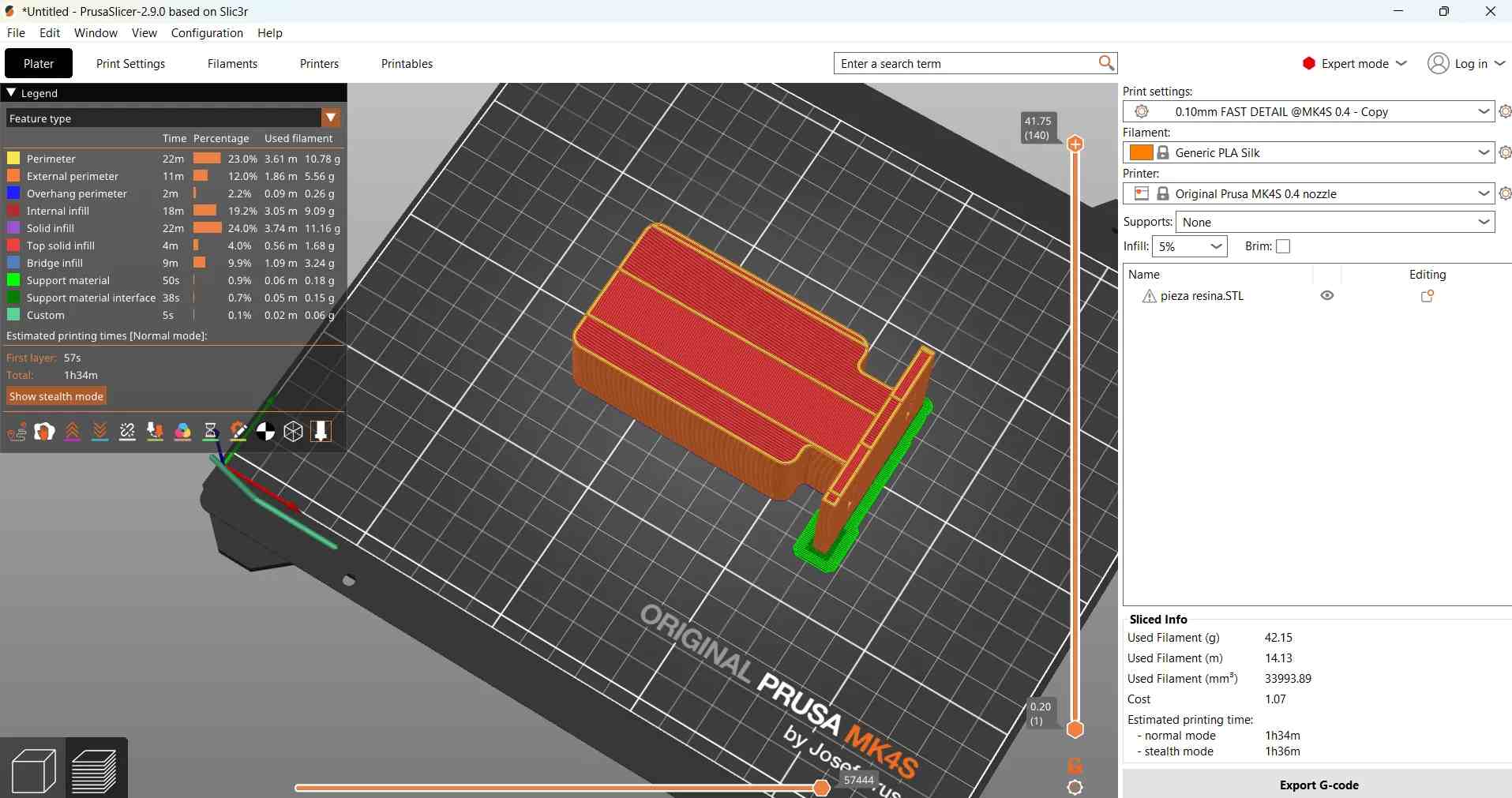
Task: Open the Infill percentage dropdown
Action: tap(1189, 246)
